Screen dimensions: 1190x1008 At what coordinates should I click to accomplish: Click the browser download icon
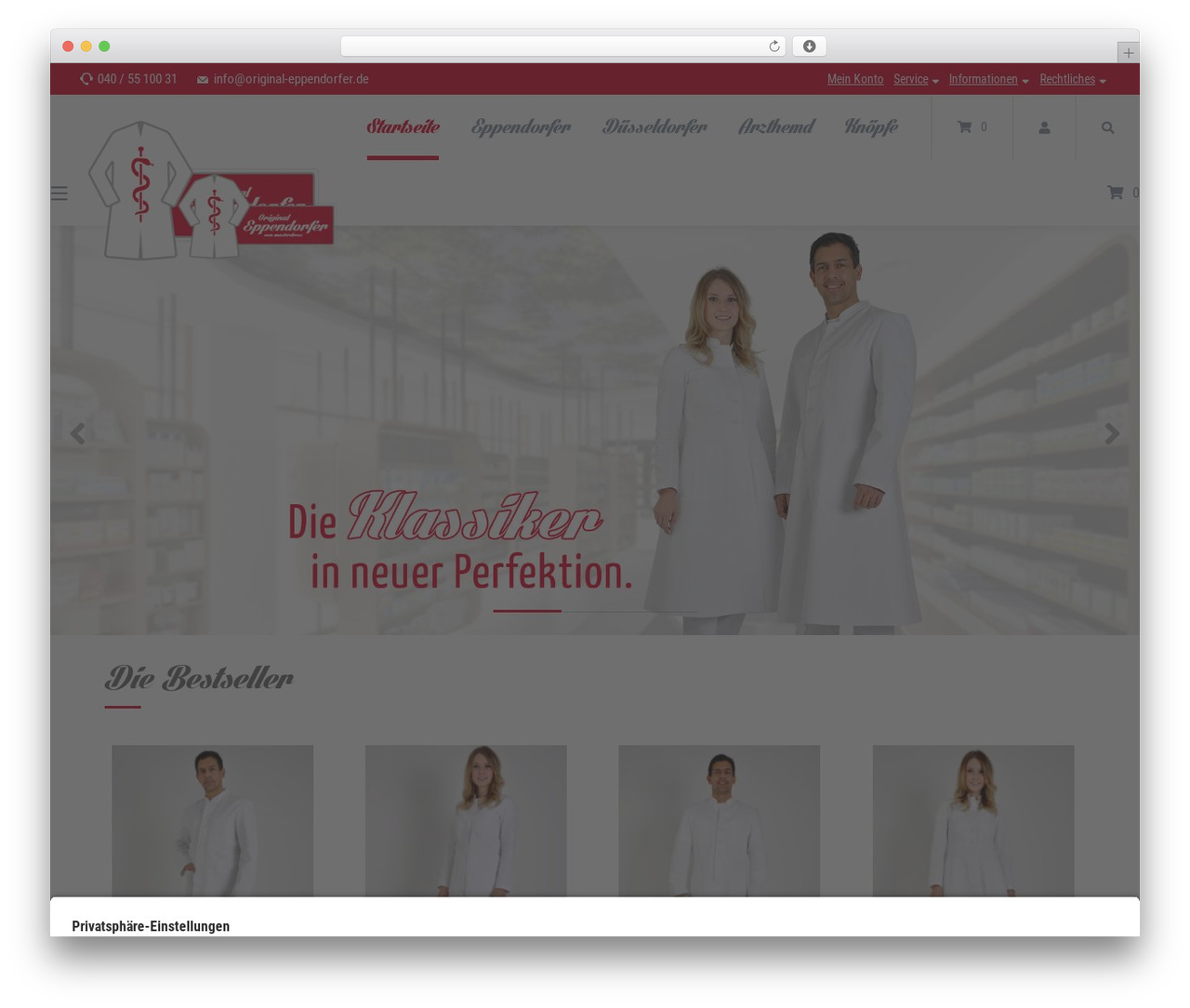point(809,46)
